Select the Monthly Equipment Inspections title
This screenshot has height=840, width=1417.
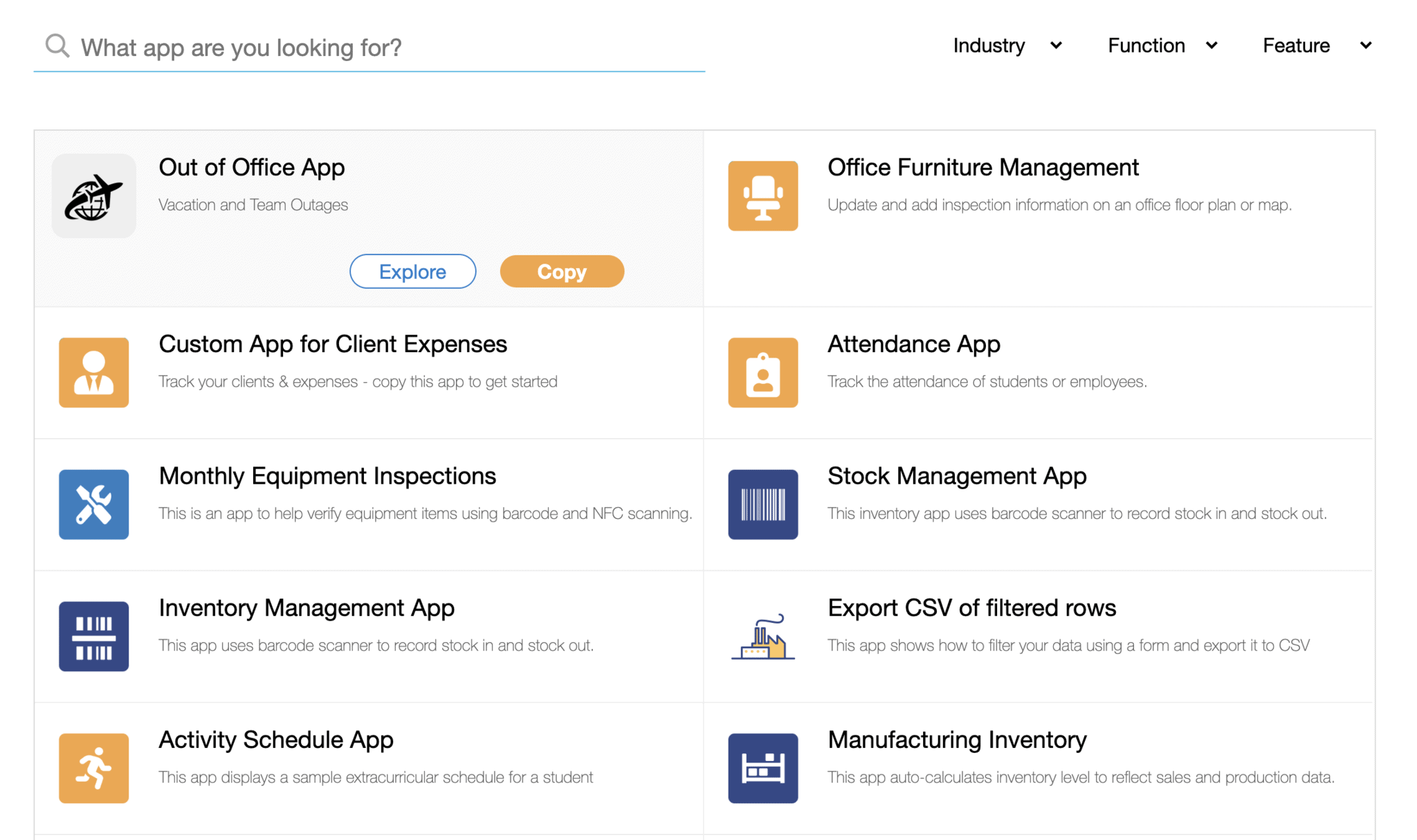click(x=327, y=476)
